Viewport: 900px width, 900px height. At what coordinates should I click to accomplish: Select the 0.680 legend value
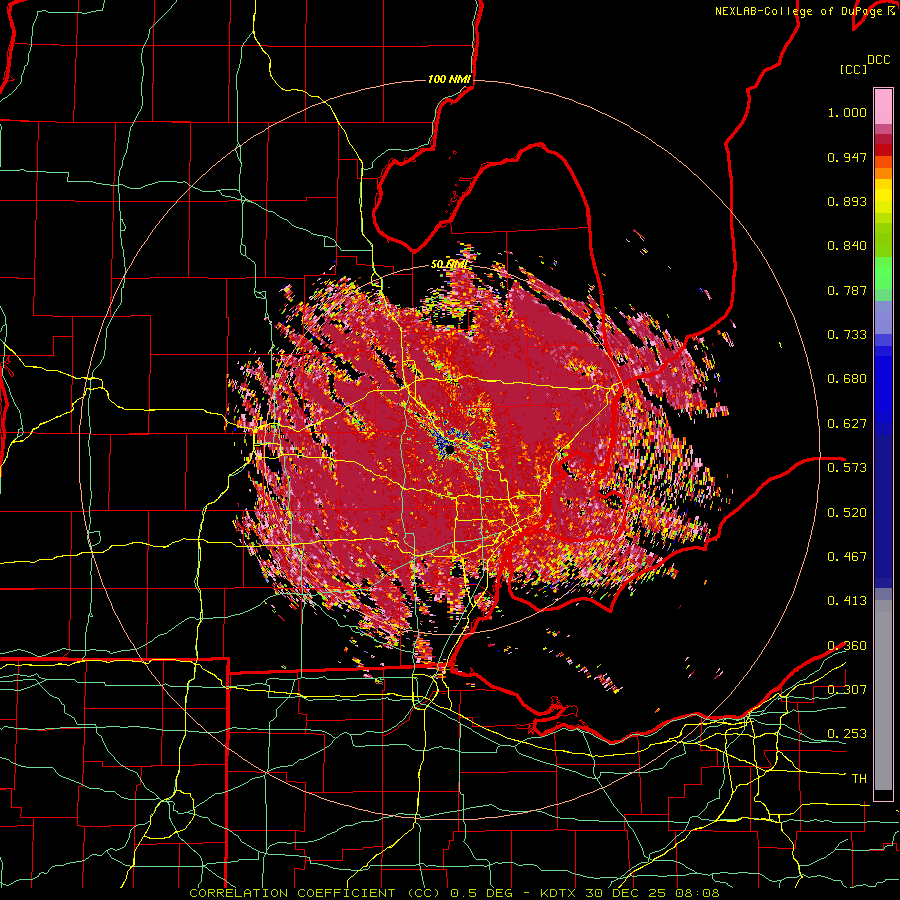[x=847, y=379]
